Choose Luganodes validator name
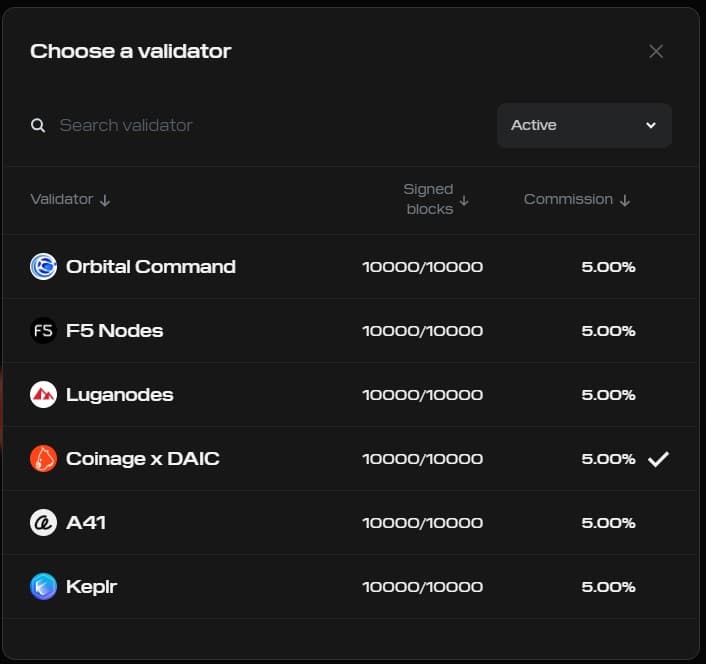The image size is (706, 664). pyautogui.click(x=119, y=395)
